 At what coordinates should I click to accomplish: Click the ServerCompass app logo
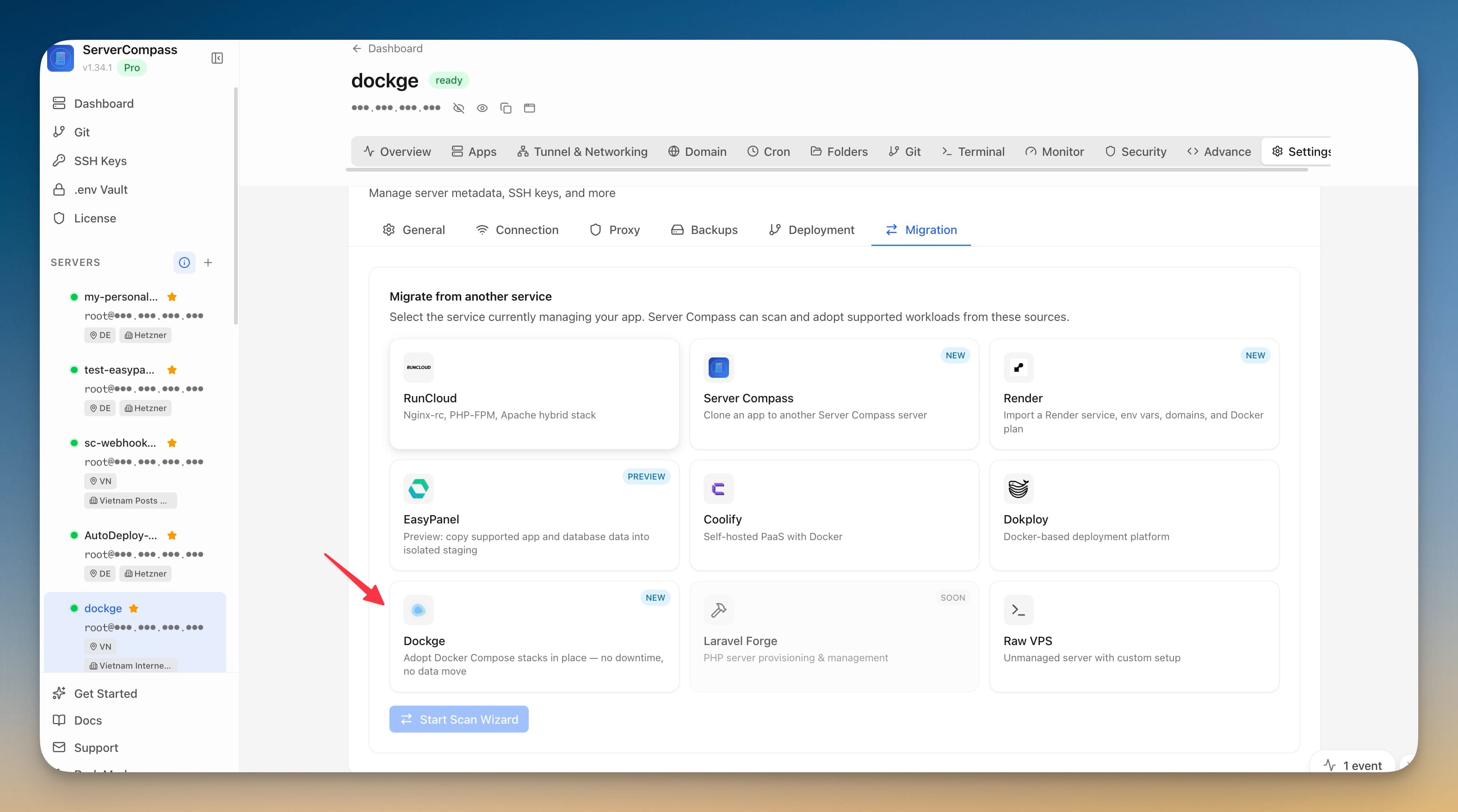(x=61, y=58)
